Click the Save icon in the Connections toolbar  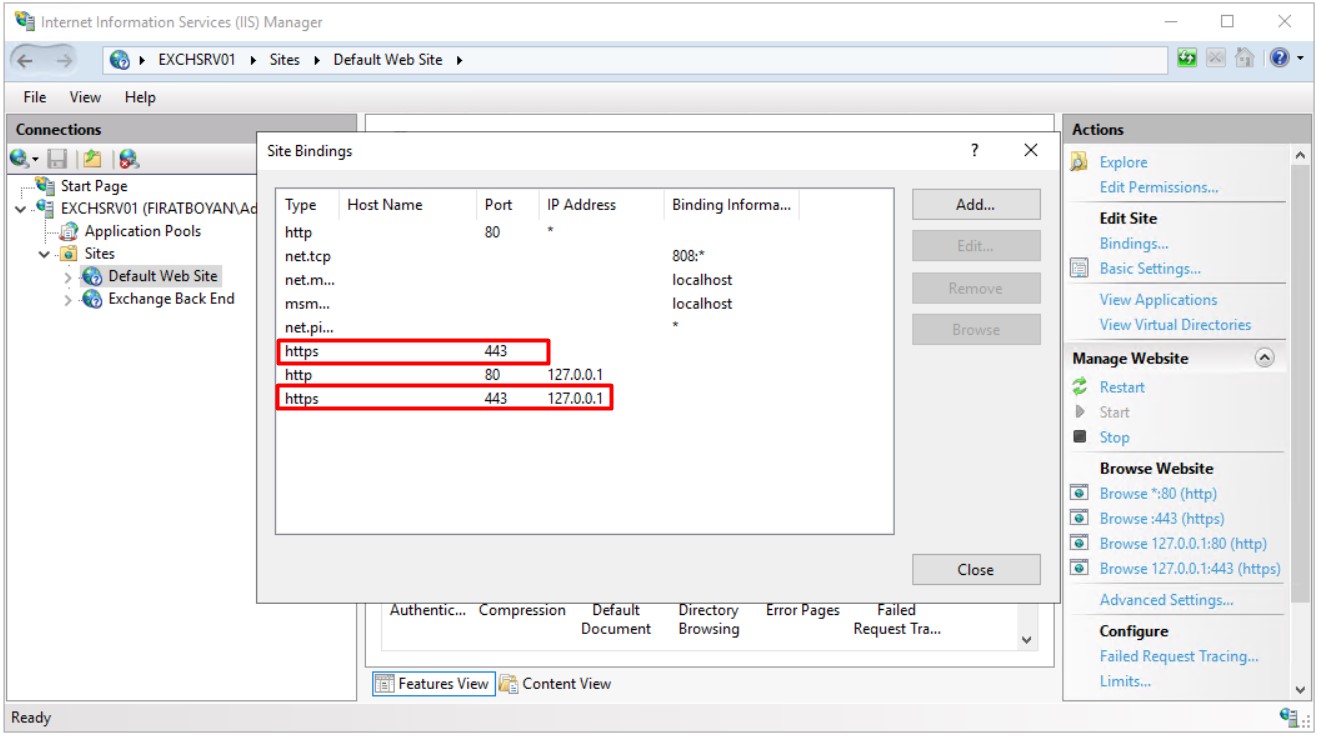58,158
